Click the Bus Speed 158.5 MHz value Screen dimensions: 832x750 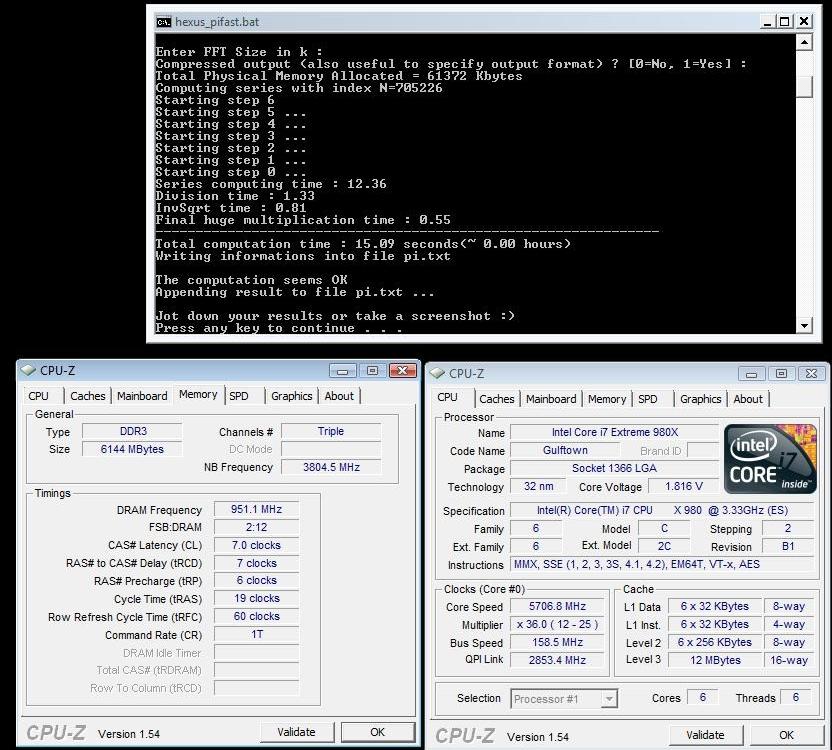[x=557, y=642]
